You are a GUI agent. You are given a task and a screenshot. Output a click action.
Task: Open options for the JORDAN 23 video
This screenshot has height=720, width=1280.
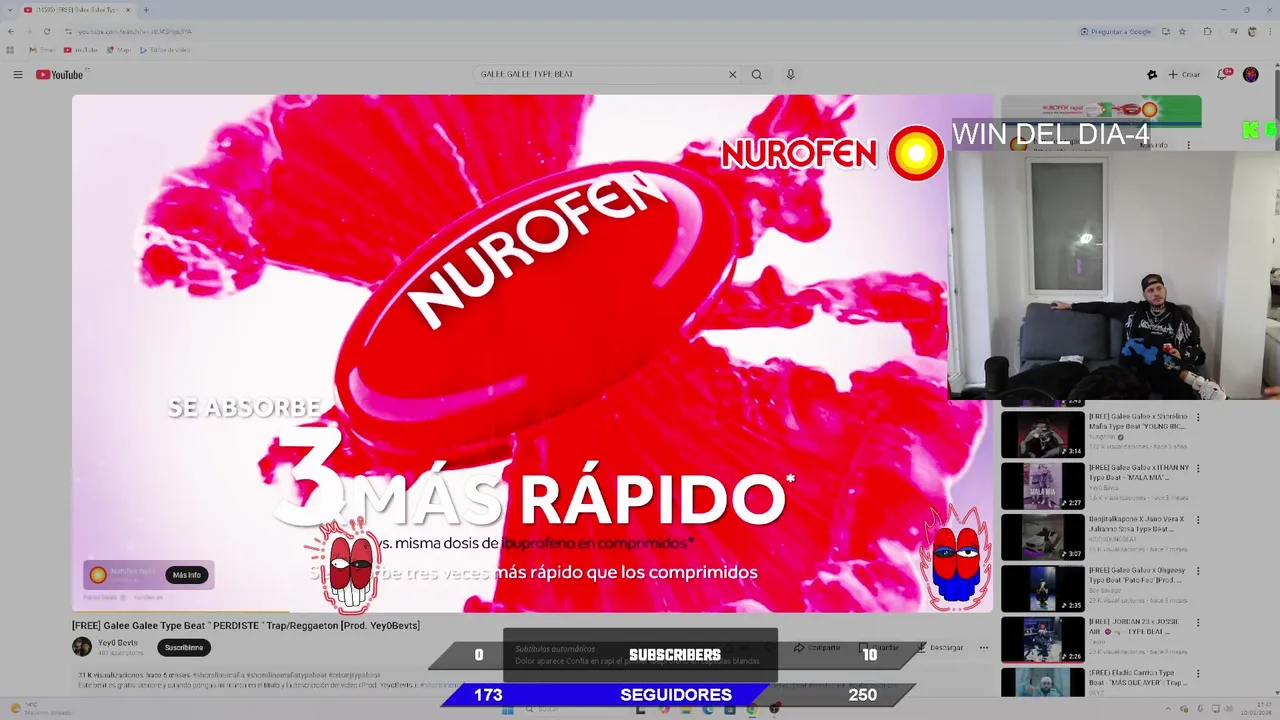coord(1198,623)
